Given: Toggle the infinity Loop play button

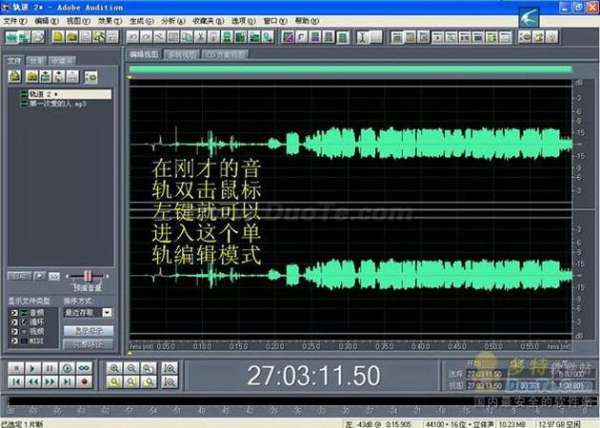Looking at the screenshot, I should tap(84, 368).
